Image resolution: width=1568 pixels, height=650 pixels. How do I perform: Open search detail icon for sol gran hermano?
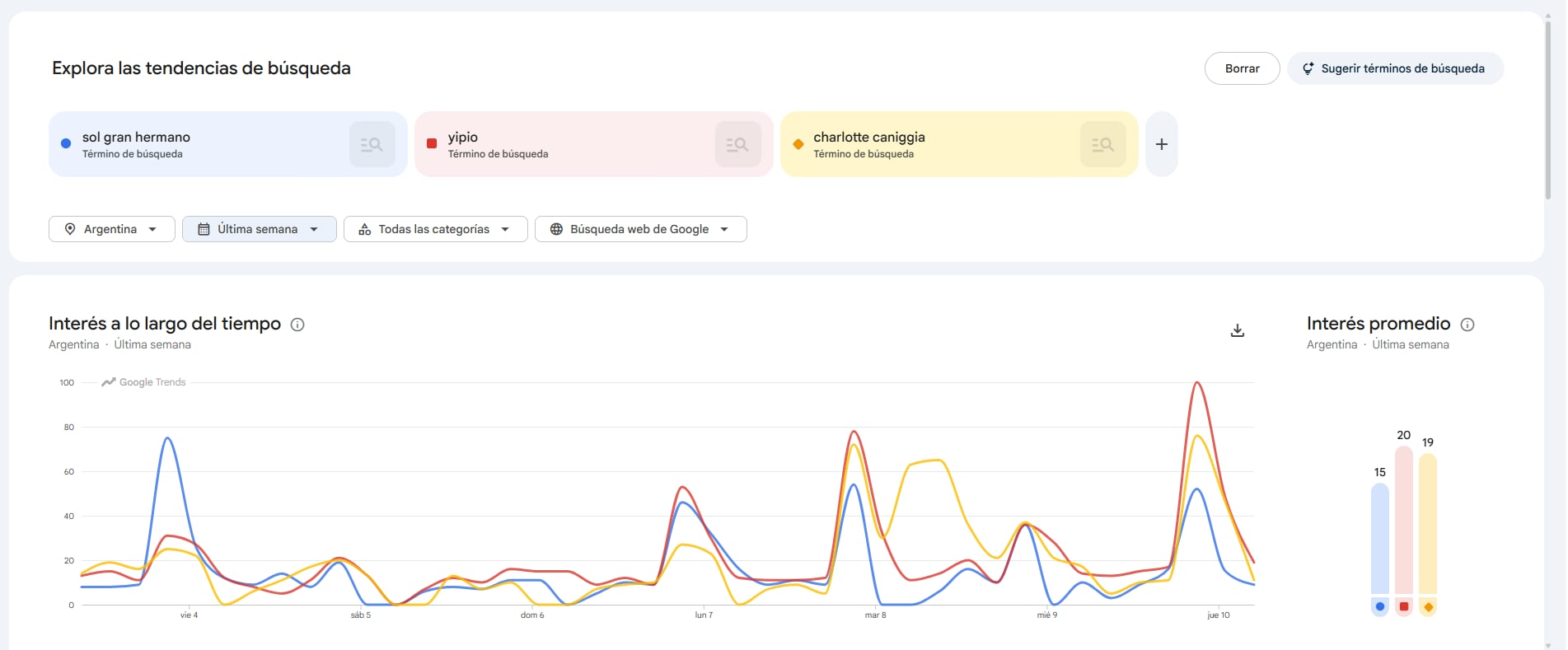click(372, 144)
